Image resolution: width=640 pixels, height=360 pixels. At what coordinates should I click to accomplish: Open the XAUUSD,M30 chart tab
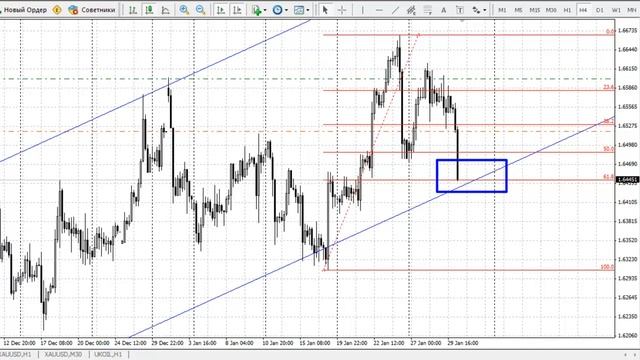[63, 354]
